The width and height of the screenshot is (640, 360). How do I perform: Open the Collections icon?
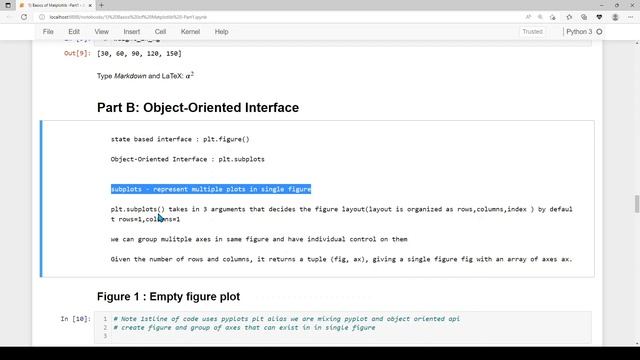(584, 17)
